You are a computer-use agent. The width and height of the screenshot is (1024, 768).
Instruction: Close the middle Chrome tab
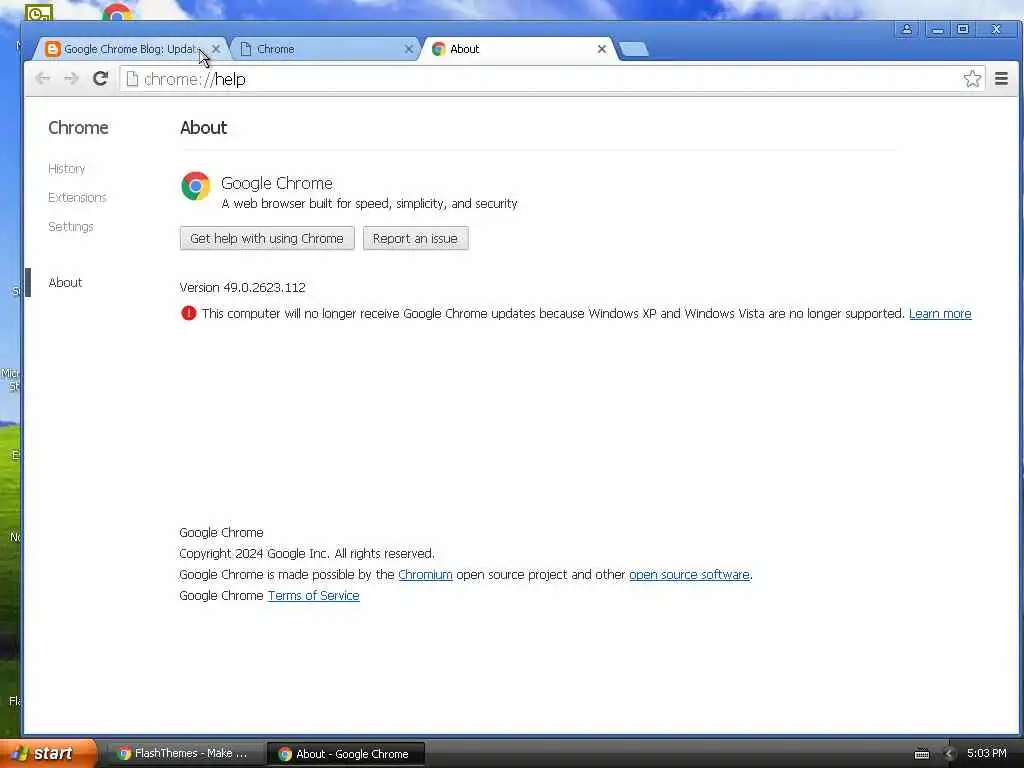pyautogui.click(x=409, y=49)
